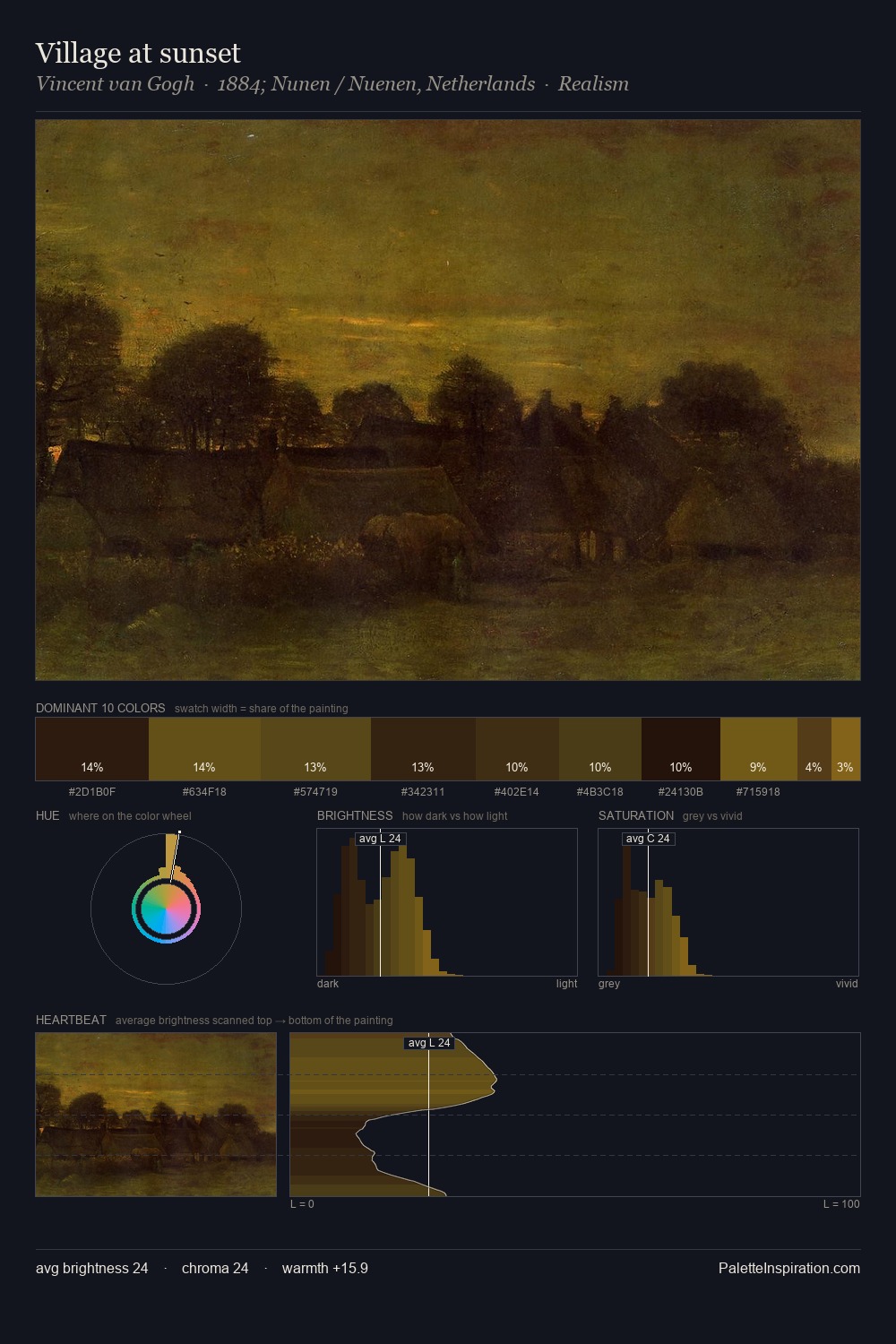Select hex code text #402E14
896x1344 pixels.
point(517,792)
